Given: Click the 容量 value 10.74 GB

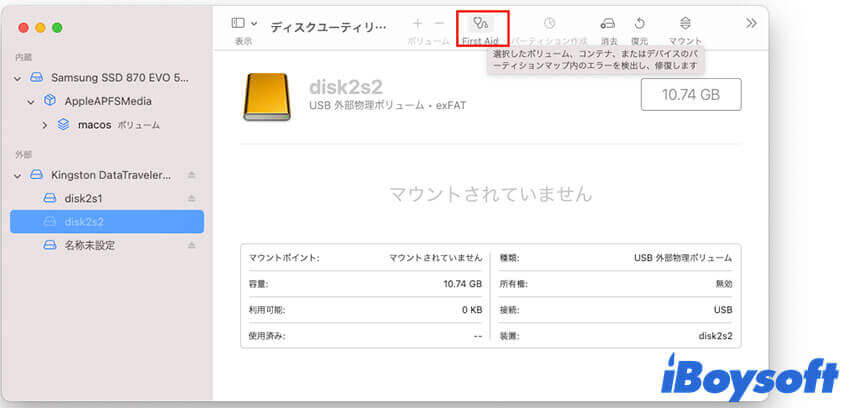Looking at the screenshot, I should coord(462,284).
